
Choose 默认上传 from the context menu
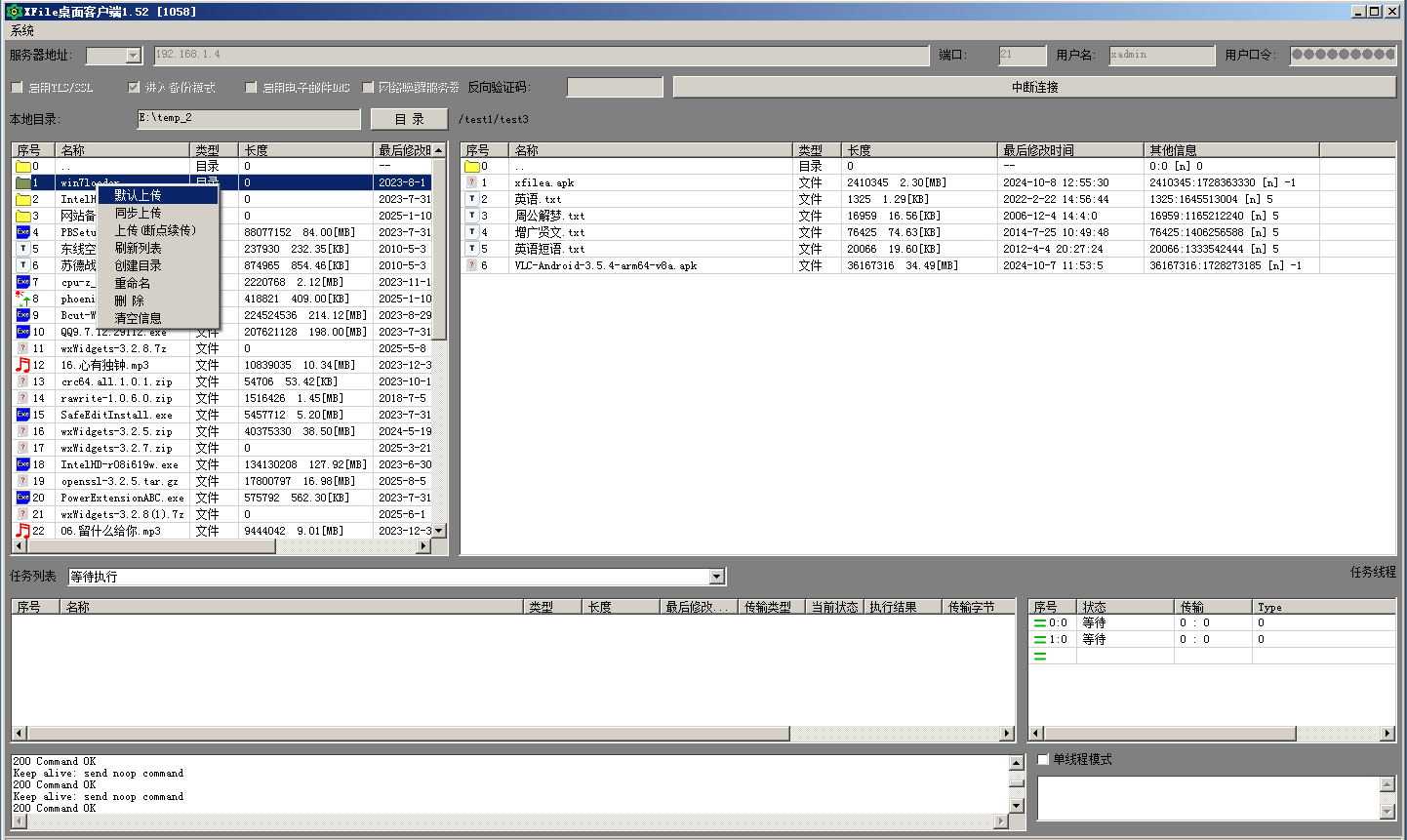158,195
